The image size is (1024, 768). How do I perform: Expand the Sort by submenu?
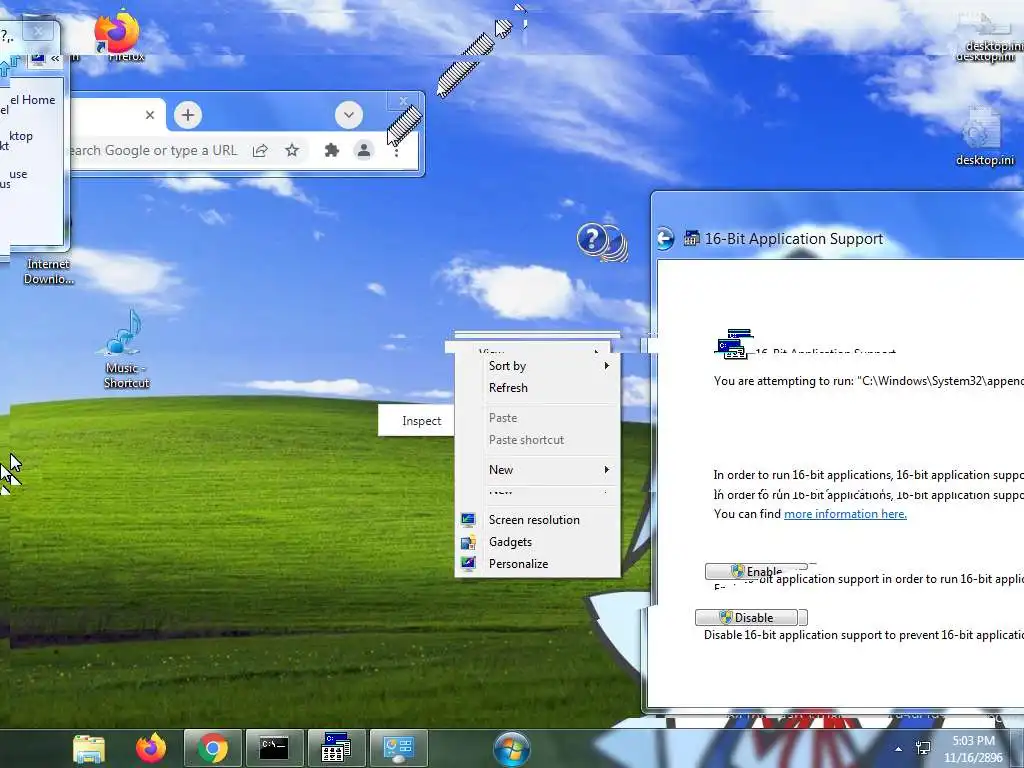point(537,366)
